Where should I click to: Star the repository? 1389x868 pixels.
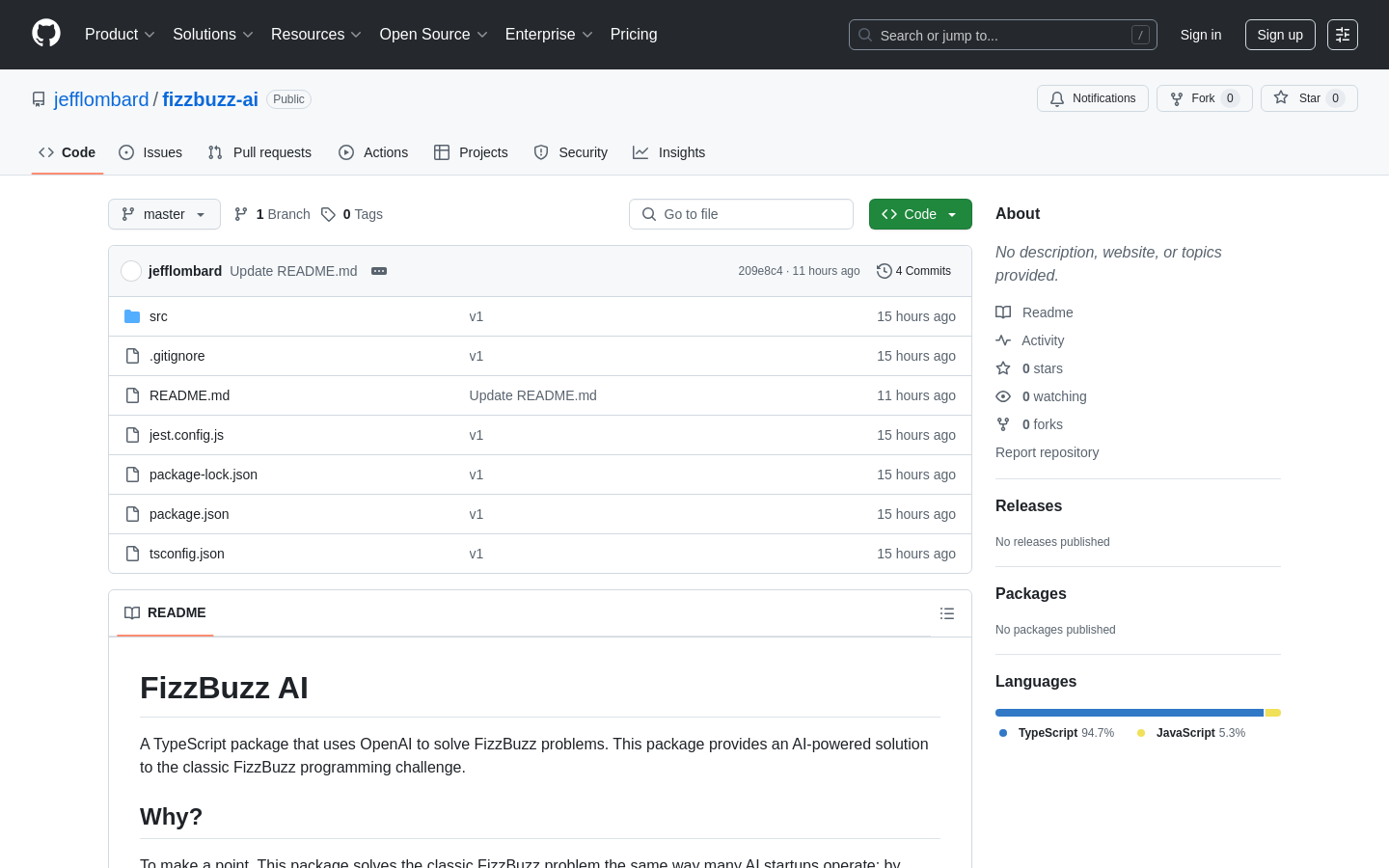1309,98
